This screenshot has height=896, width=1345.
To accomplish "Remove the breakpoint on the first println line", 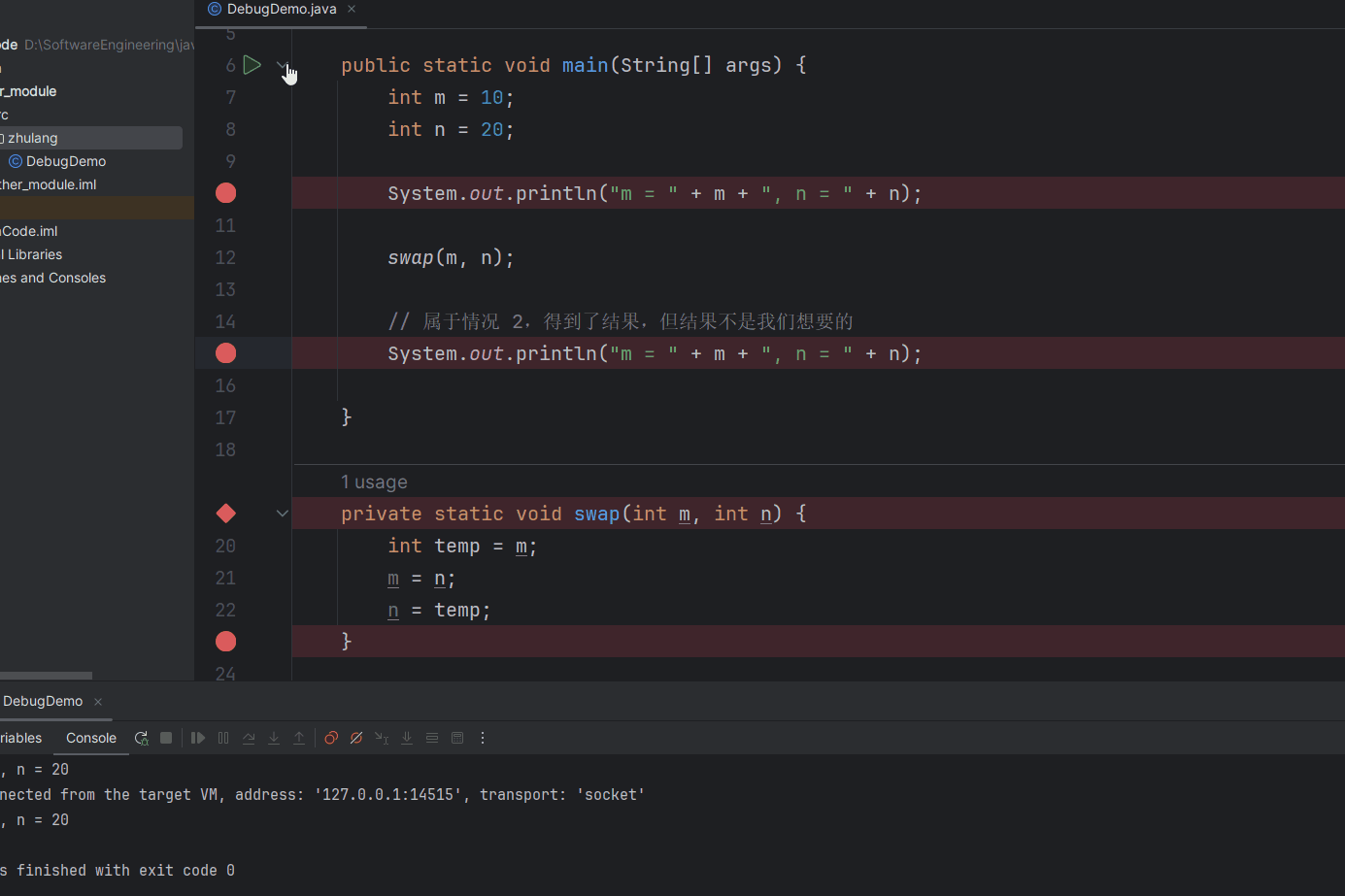I will [225, 193].
